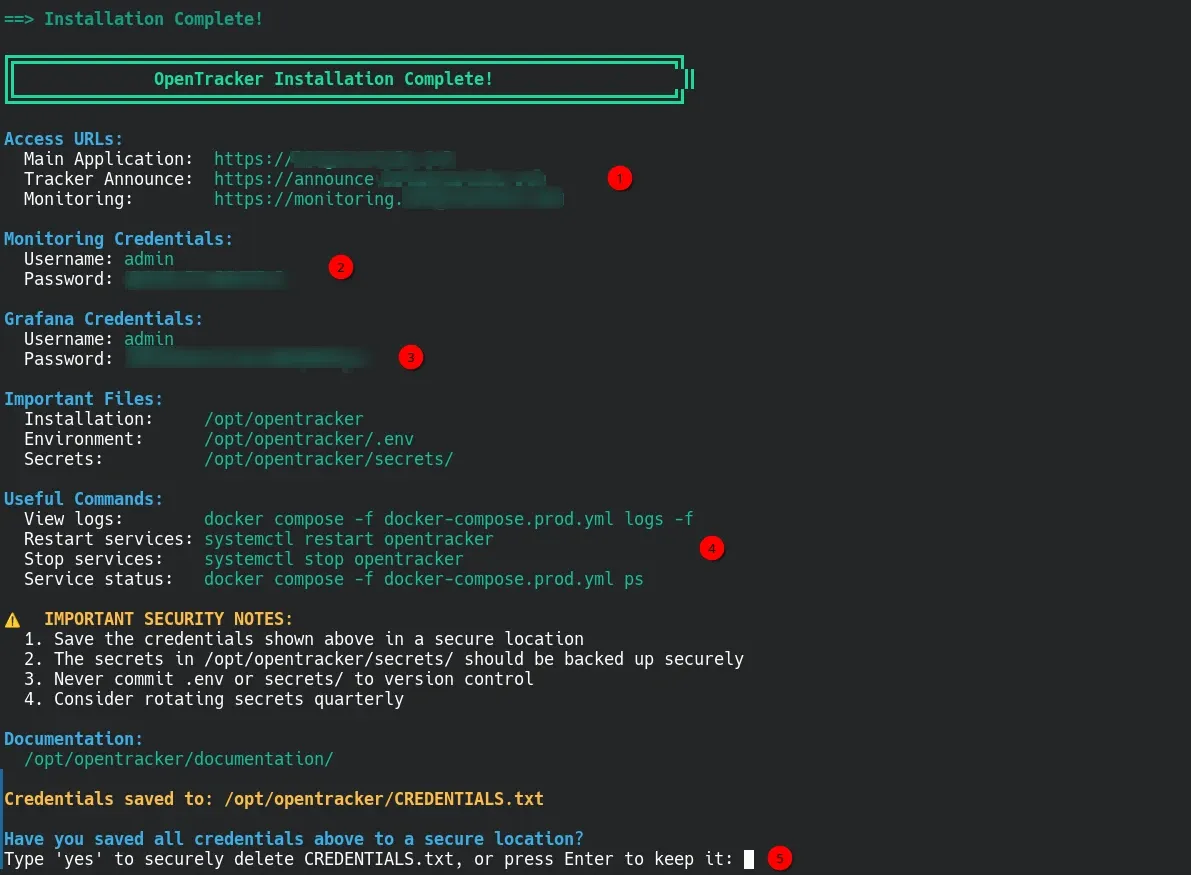This screenshot has height=875, width=1191.
Task: Click the /opt/opentracker/secrets/ path under Important Files
Action: tap(328, 459)
